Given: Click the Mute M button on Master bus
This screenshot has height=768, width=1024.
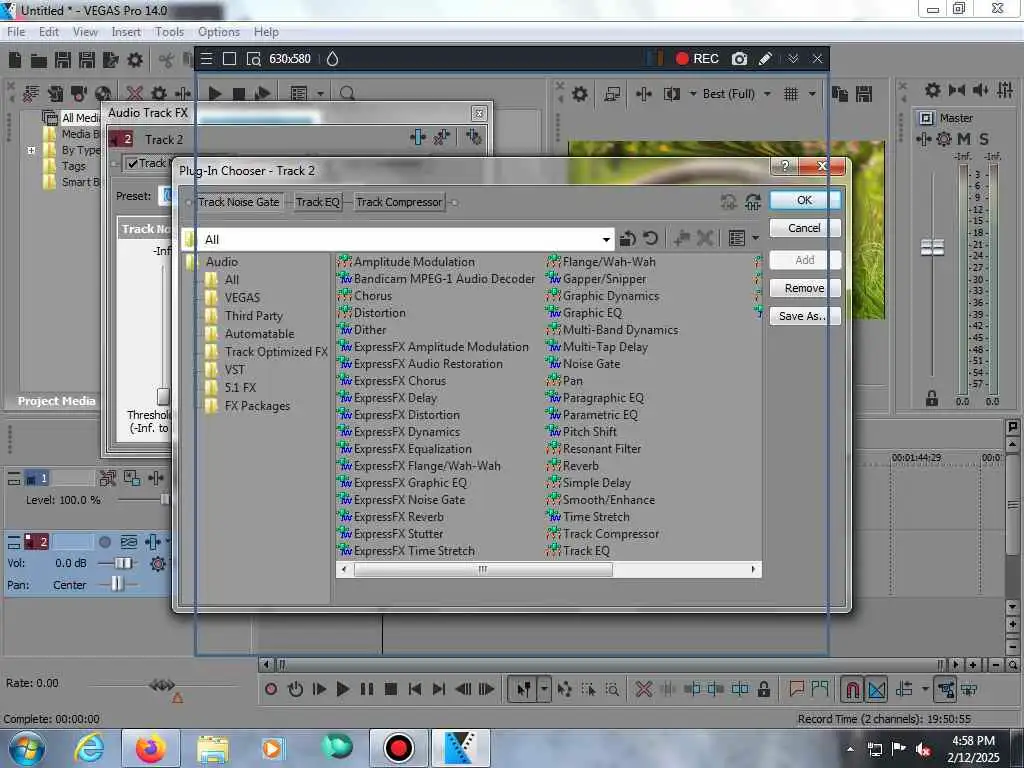Looking at the screenshot, I should [963, 139].
